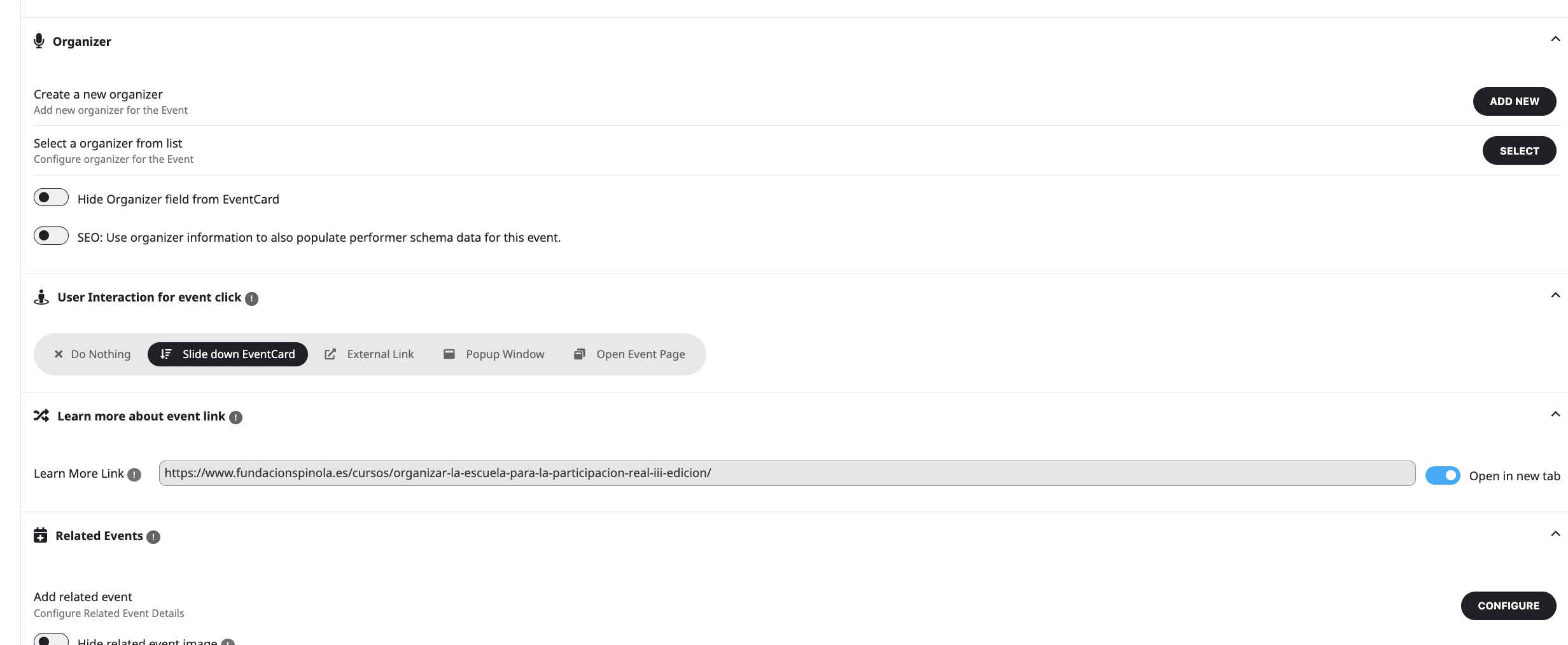
Task: Collapse User Interaction for event click section
Action: tap(1555, 295)
